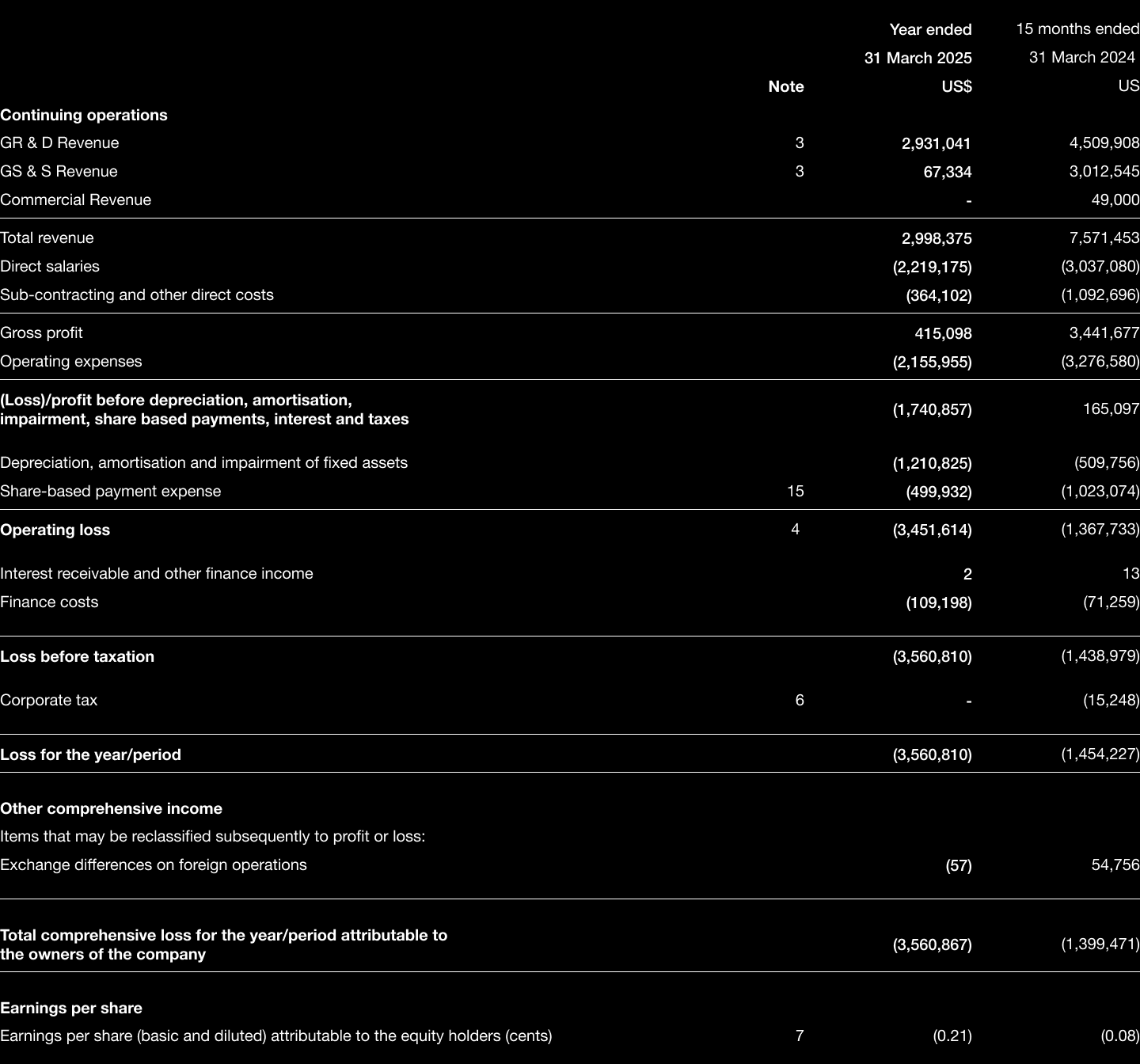1140x1064 pixels.
Task: Click Direct salaries 2024 value (3,037,080)
Action: click(1100, 267)
